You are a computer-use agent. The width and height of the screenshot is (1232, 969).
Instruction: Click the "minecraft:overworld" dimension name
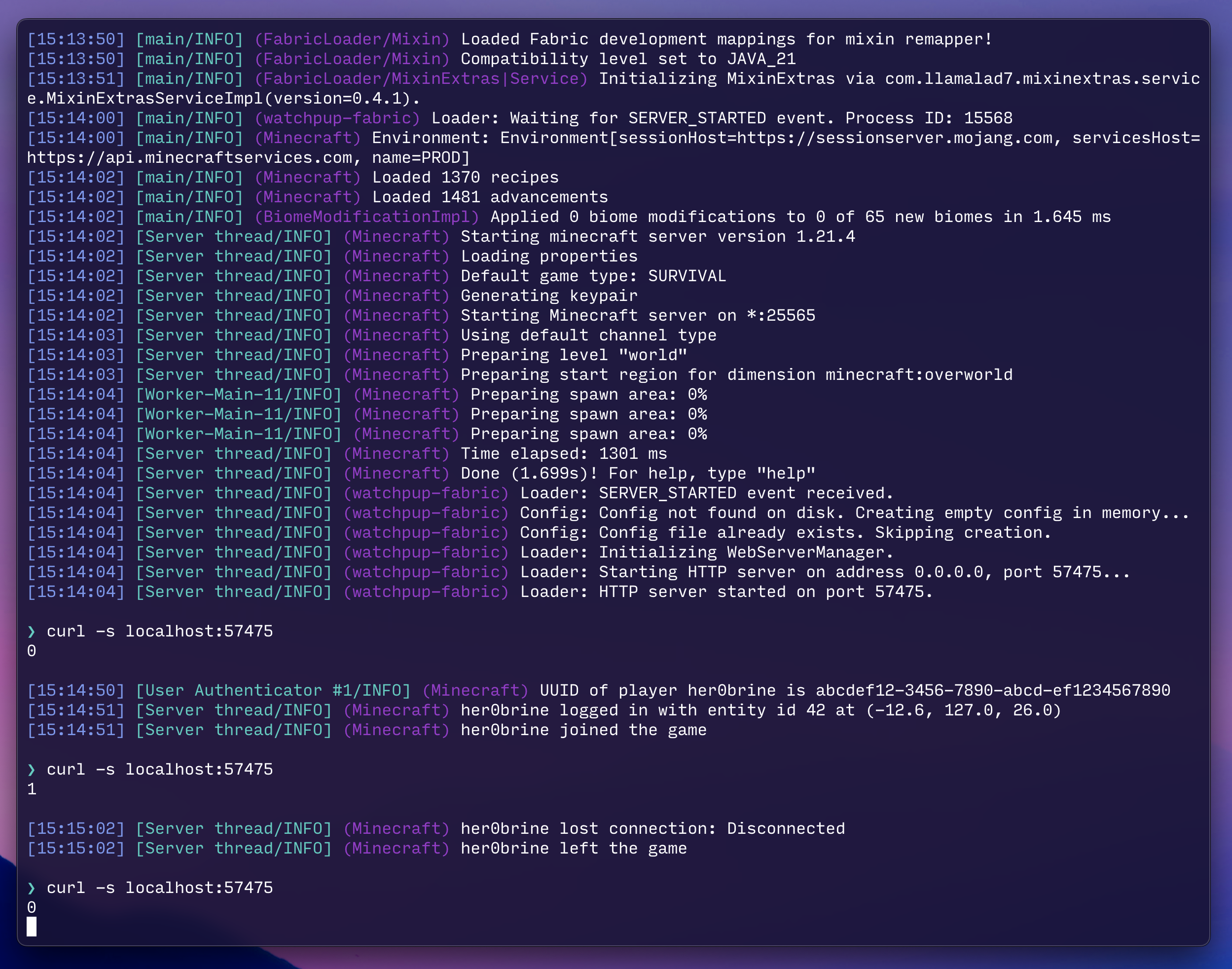click(919, 374)
